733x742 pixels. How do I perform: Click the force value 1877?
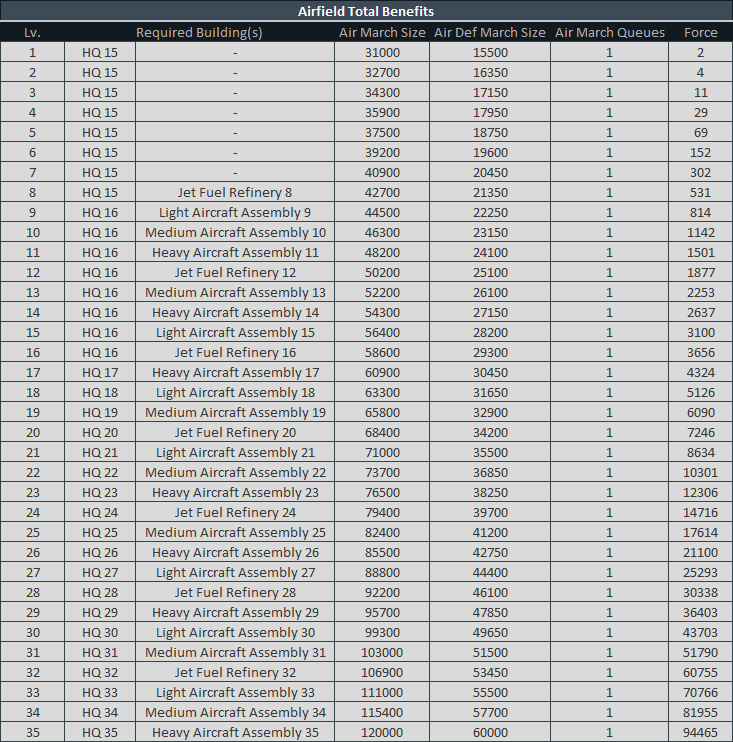click(700, 272)
